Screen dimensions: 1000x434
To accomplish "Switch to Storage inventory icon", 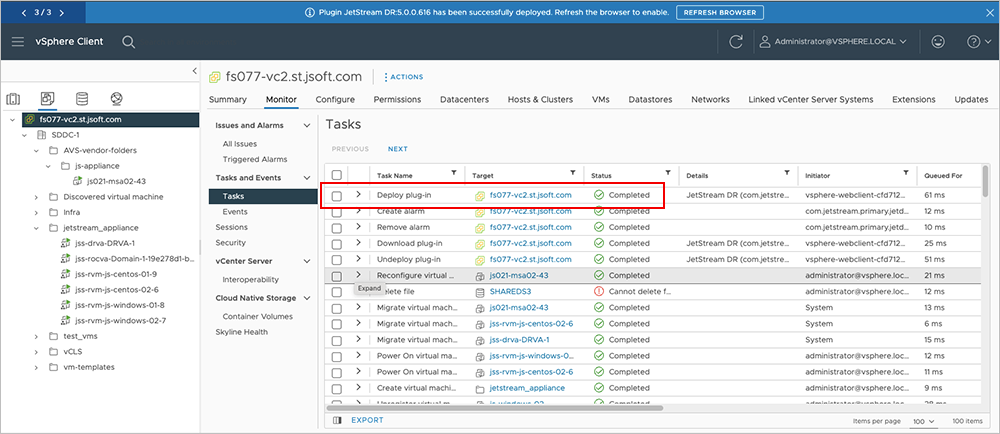I will pos(81,98).
